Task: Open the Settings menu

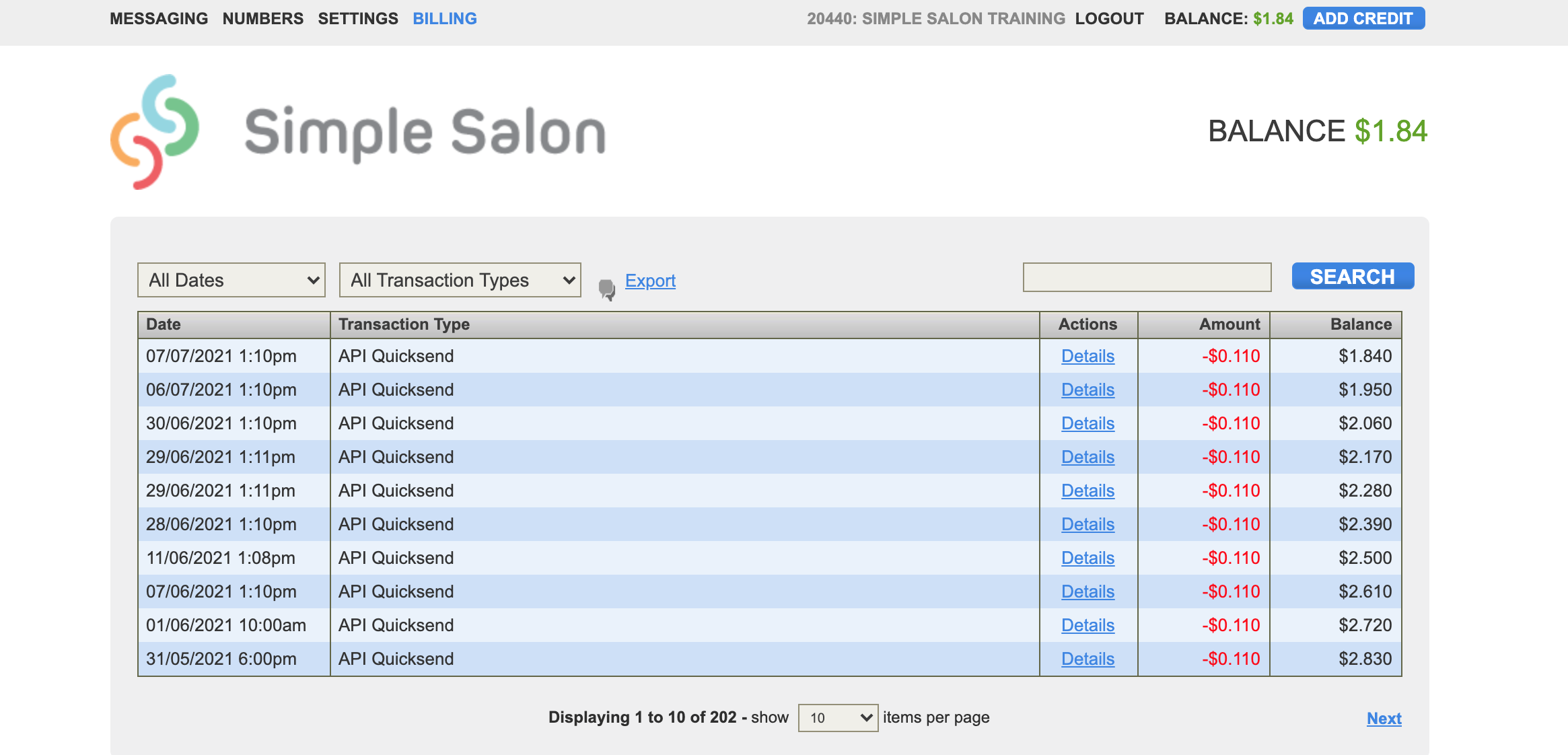Action: click(358, 19)
